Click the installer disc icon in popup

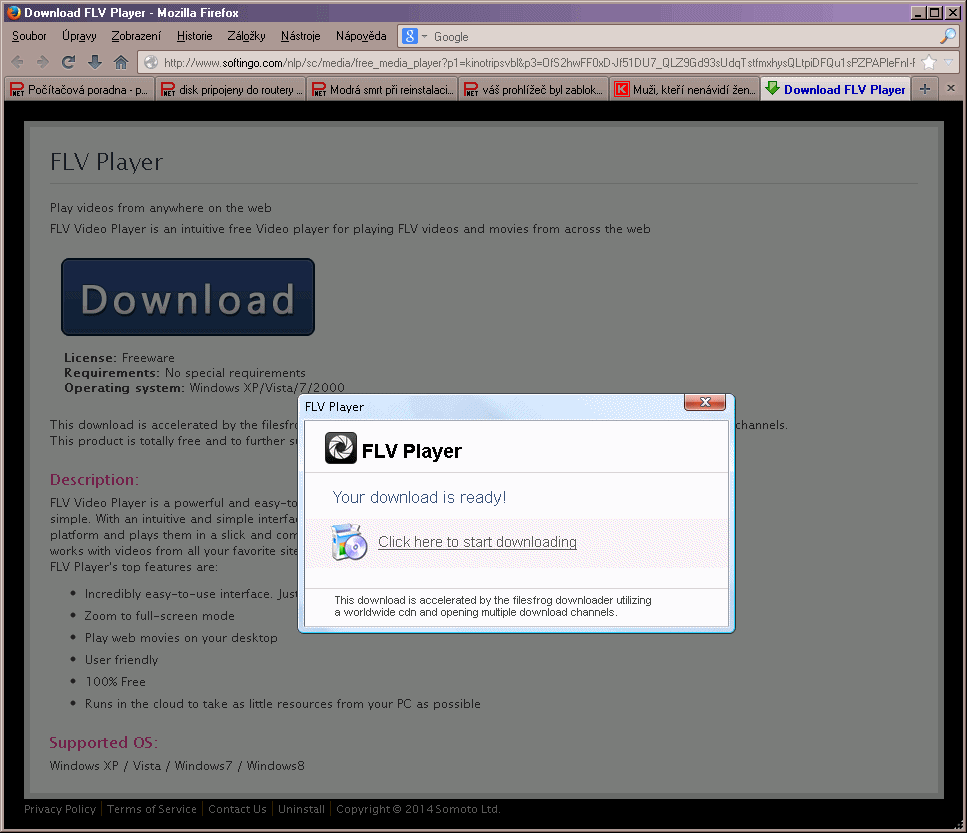348,542
